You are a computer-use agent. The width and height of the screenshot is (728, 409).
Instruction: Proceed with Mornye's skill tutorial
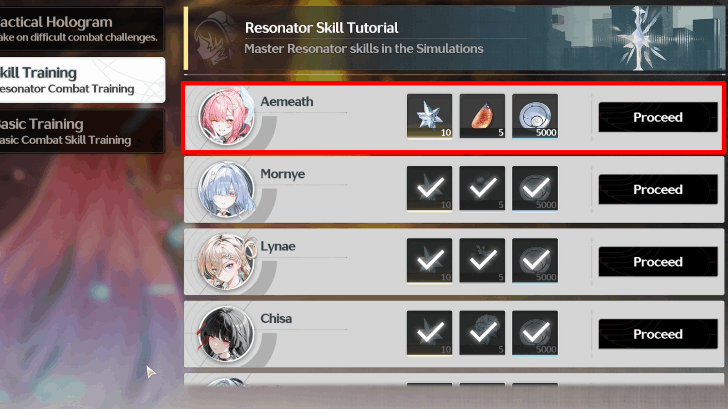click(658, 189)
